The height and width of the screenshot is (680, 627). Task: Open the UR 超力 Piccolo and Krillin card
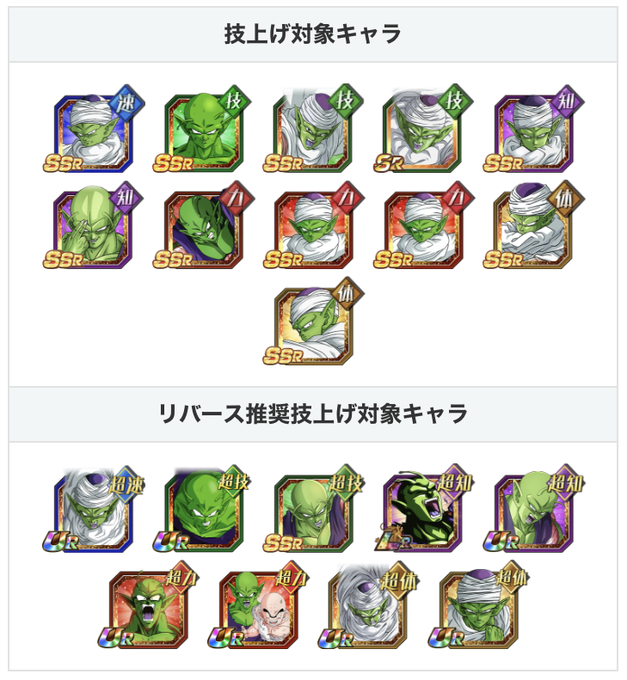258,605
